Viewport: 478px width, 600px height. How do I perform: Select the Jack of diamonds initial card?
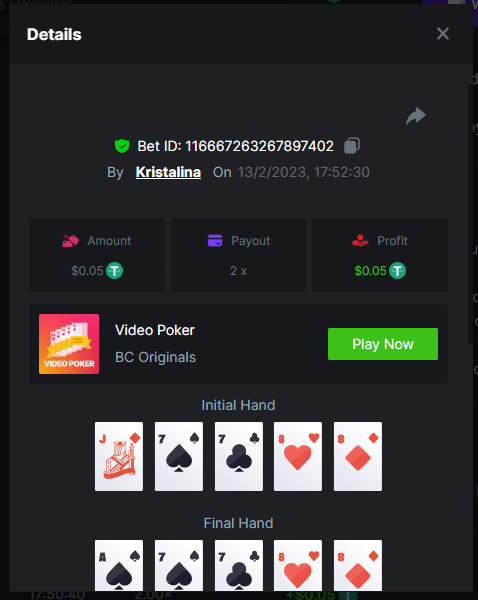(119, 457)
